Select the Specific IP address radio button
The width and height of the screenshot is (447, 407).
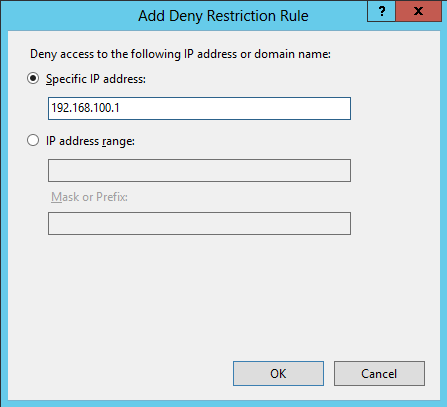click(33, 79)
